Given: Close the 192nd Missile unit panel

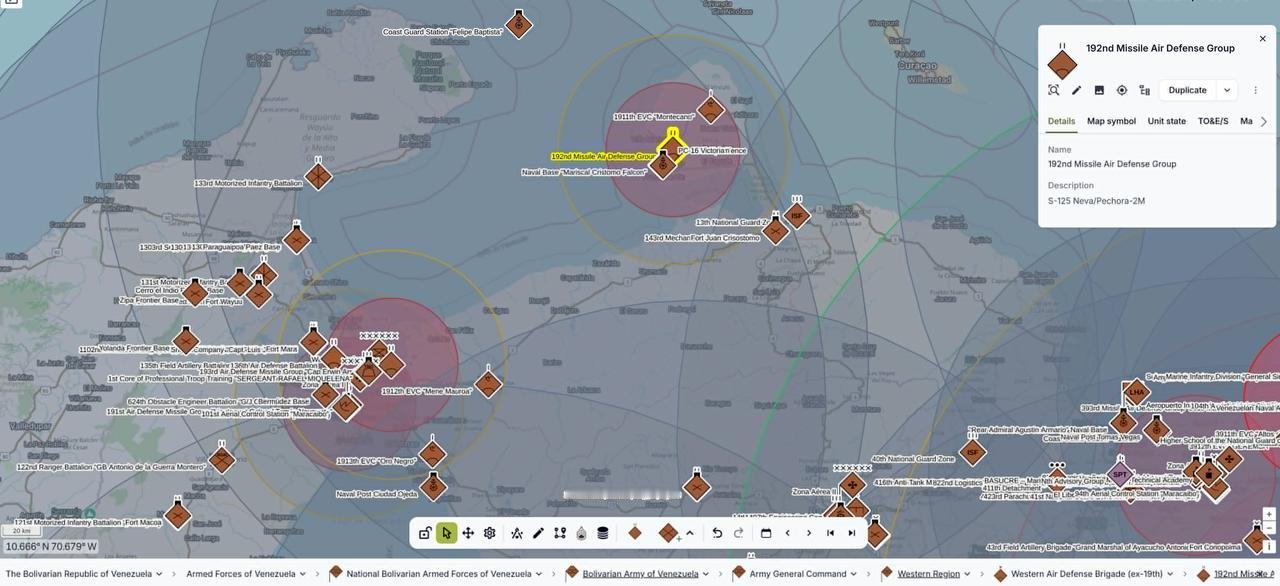Looking at the screenshot, I should pos(1262,39).
